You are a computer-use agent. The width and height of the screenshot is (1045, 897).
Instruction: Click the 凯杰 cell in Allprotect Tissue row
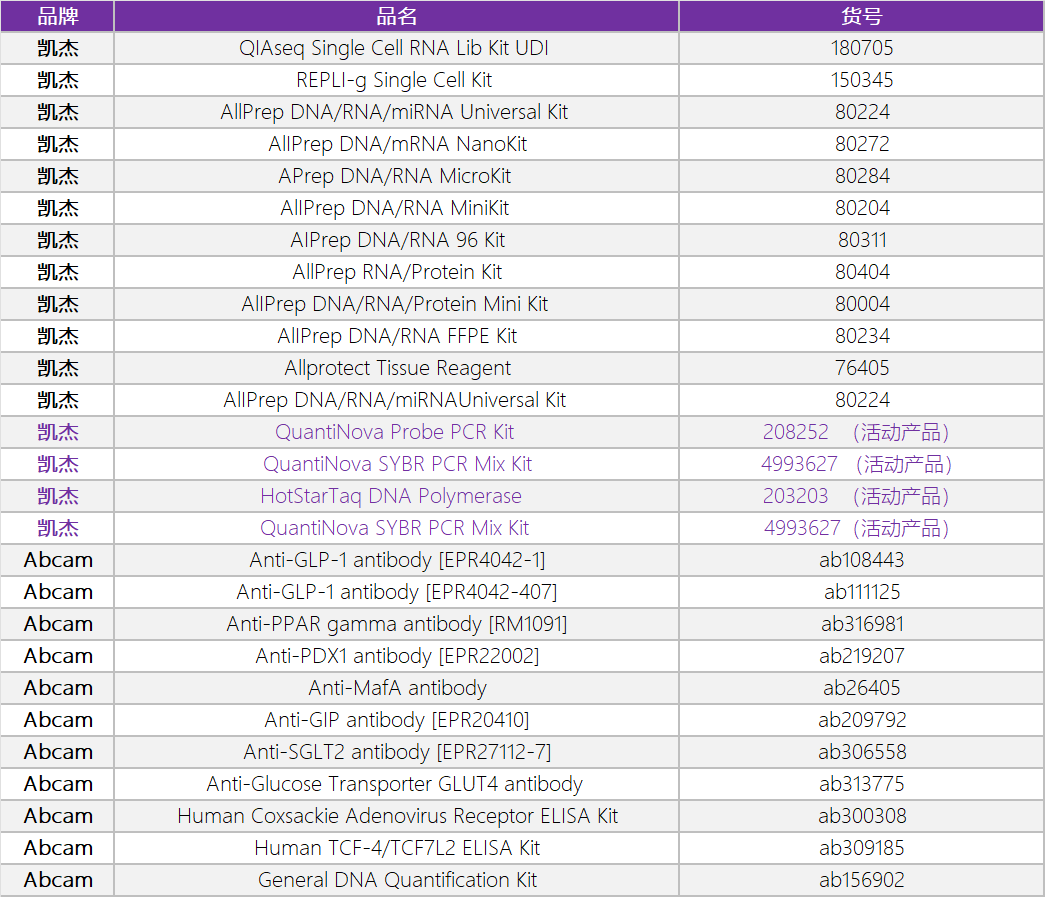point(57,368)
